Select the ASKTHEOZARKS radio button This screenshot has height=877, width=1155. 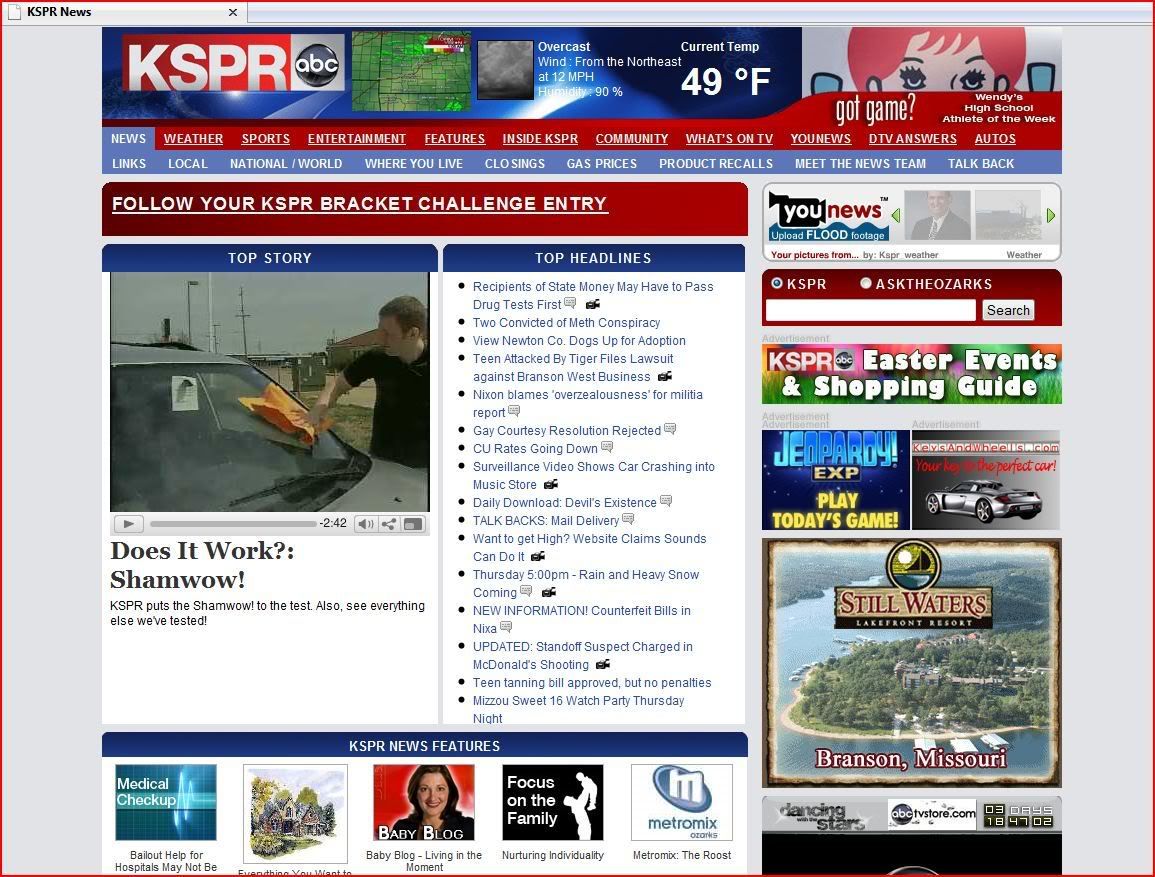tap(866, 284)
